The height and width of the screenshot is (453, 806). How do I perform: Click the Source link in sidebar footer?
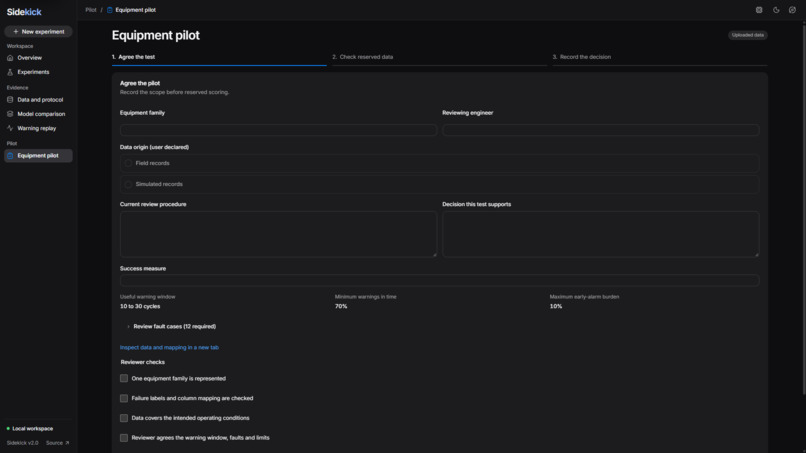pos(57,443)
